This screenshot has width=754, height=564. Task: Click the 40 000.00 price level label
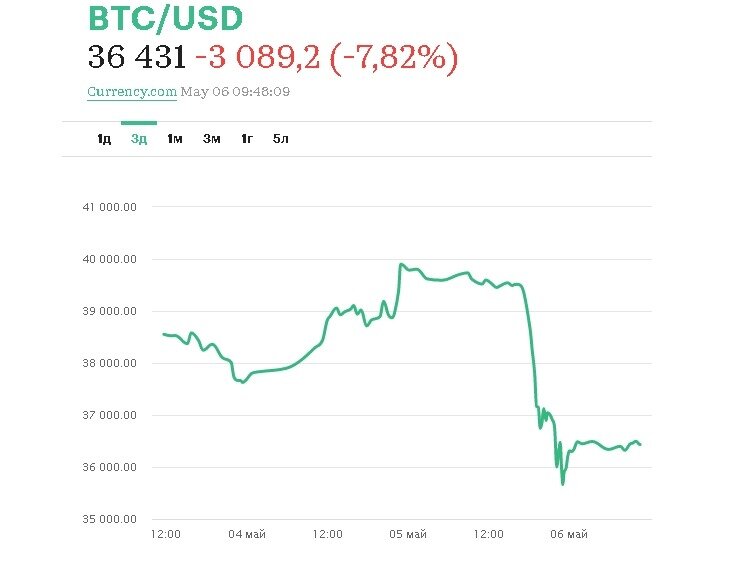[110, 259]
